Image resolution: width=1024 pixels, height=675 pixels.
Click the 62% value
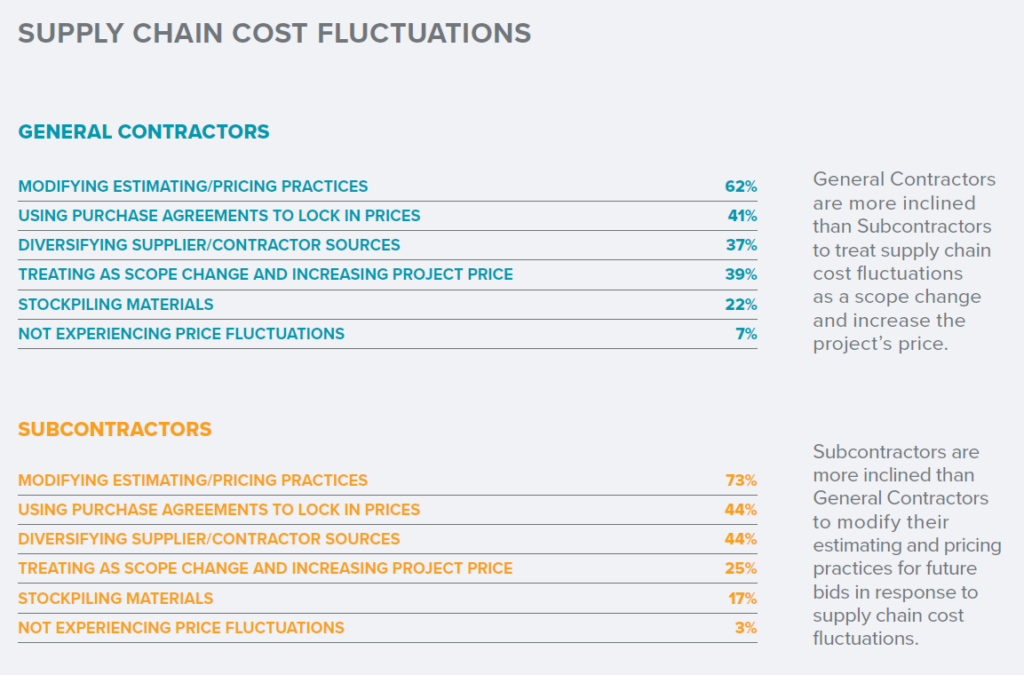pyautogui.click(x=741, y=186)
